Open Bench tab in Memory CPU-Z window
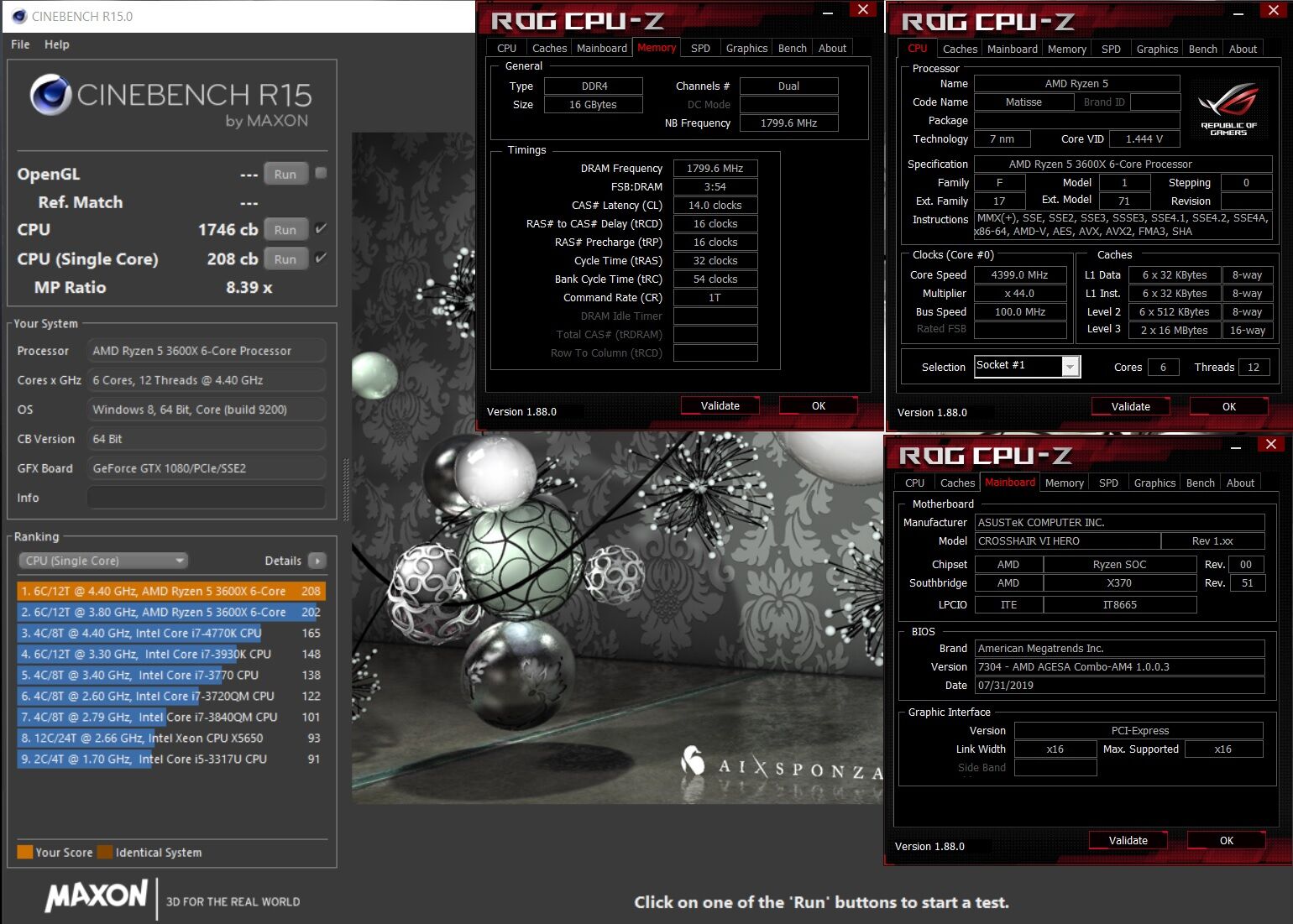 pyautogui.click(x=792, y=48)
